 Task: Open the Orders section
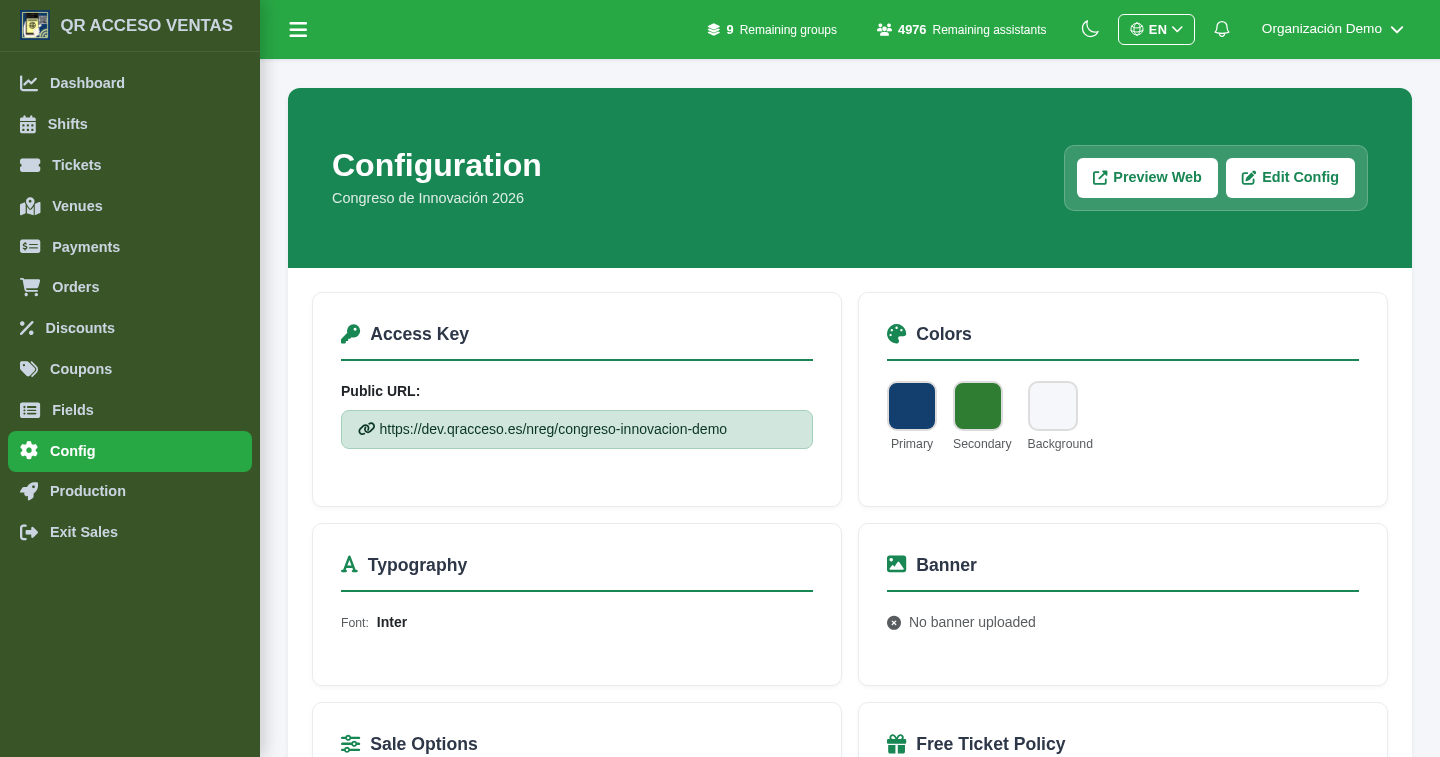point(130,287)
